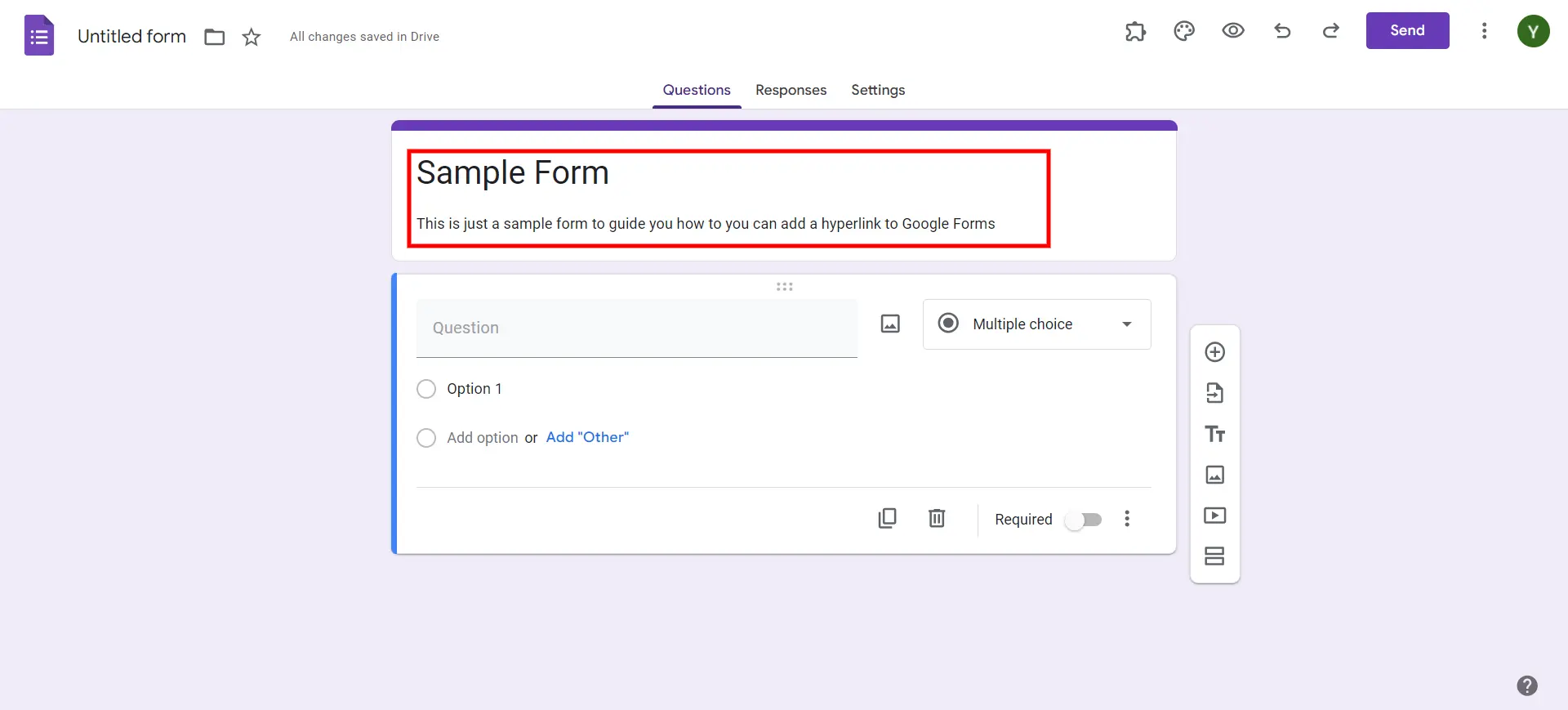
Task: Open the question's three-dot more options
Action: click(x=1127, y=519)
